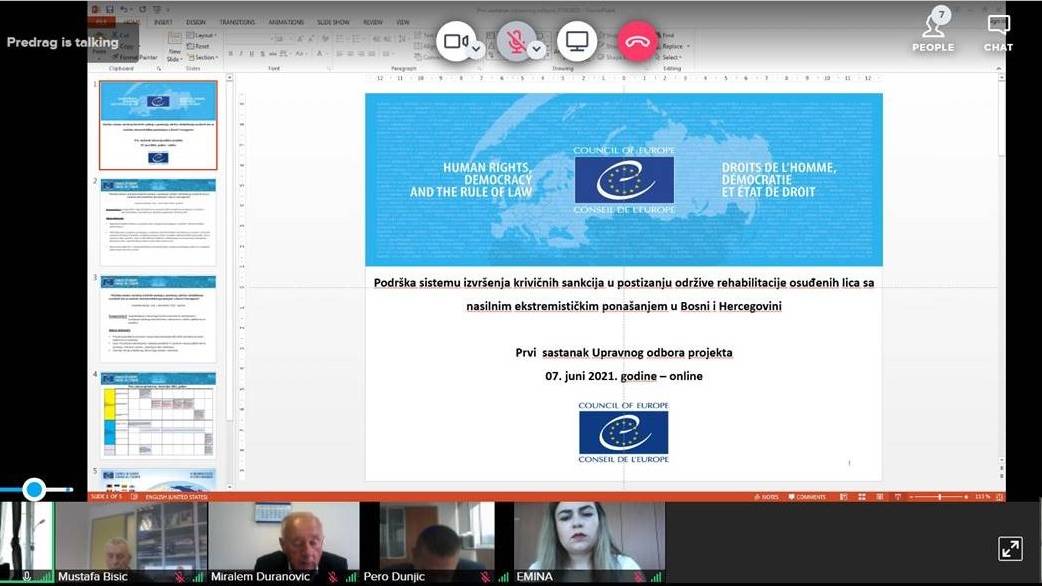Click the ENGLISH (UNITED STATES) language indicator

point(177,497)
